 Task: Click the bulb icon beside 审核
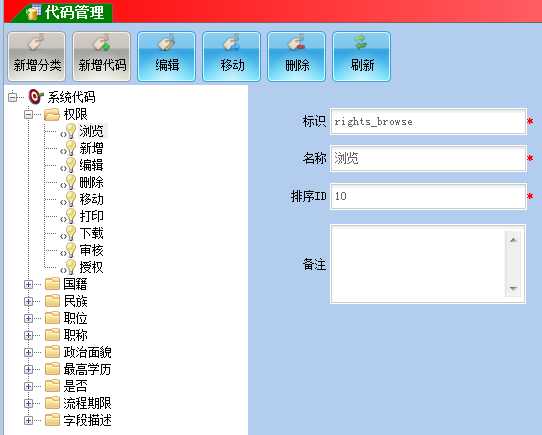71,250
